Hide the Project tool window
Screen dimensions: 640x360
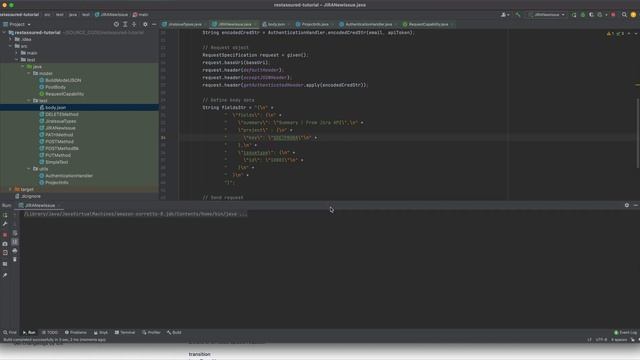tap(154, 24)
